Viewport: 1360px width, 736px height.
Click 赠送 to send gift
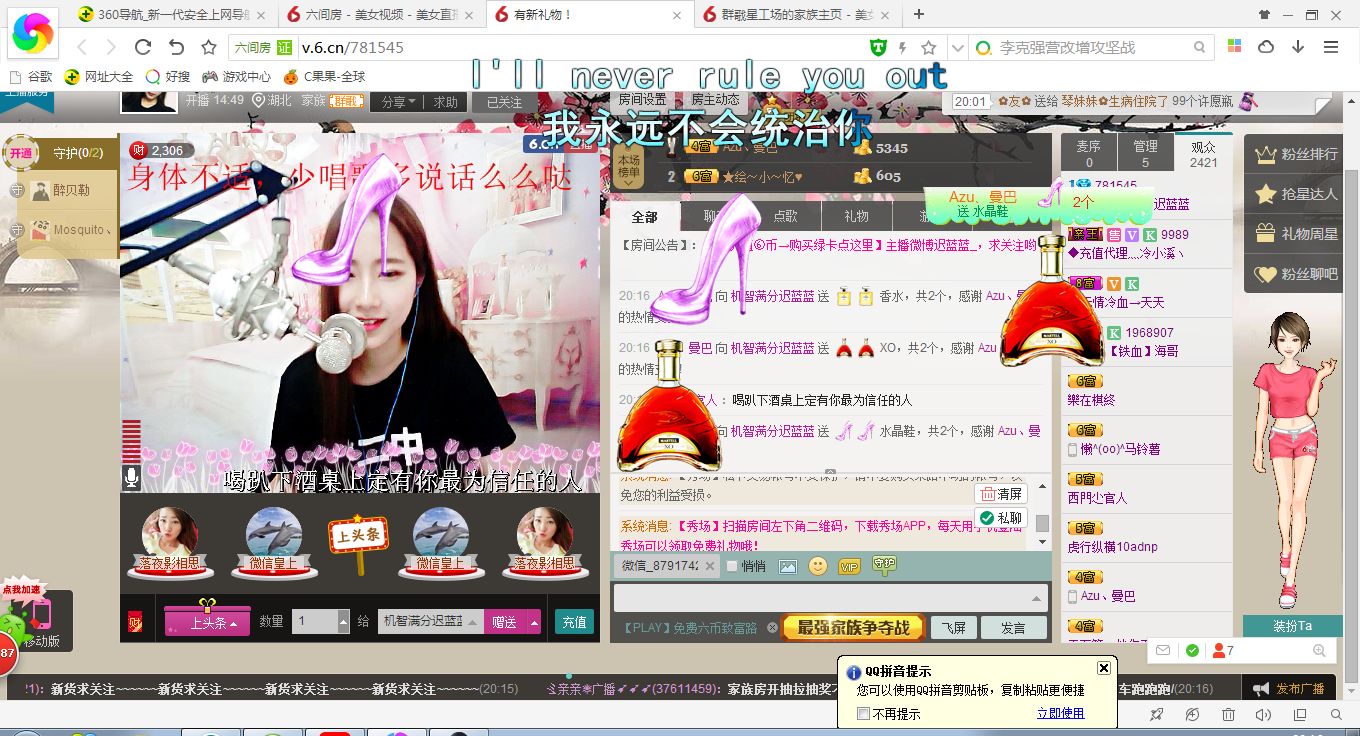504,622
